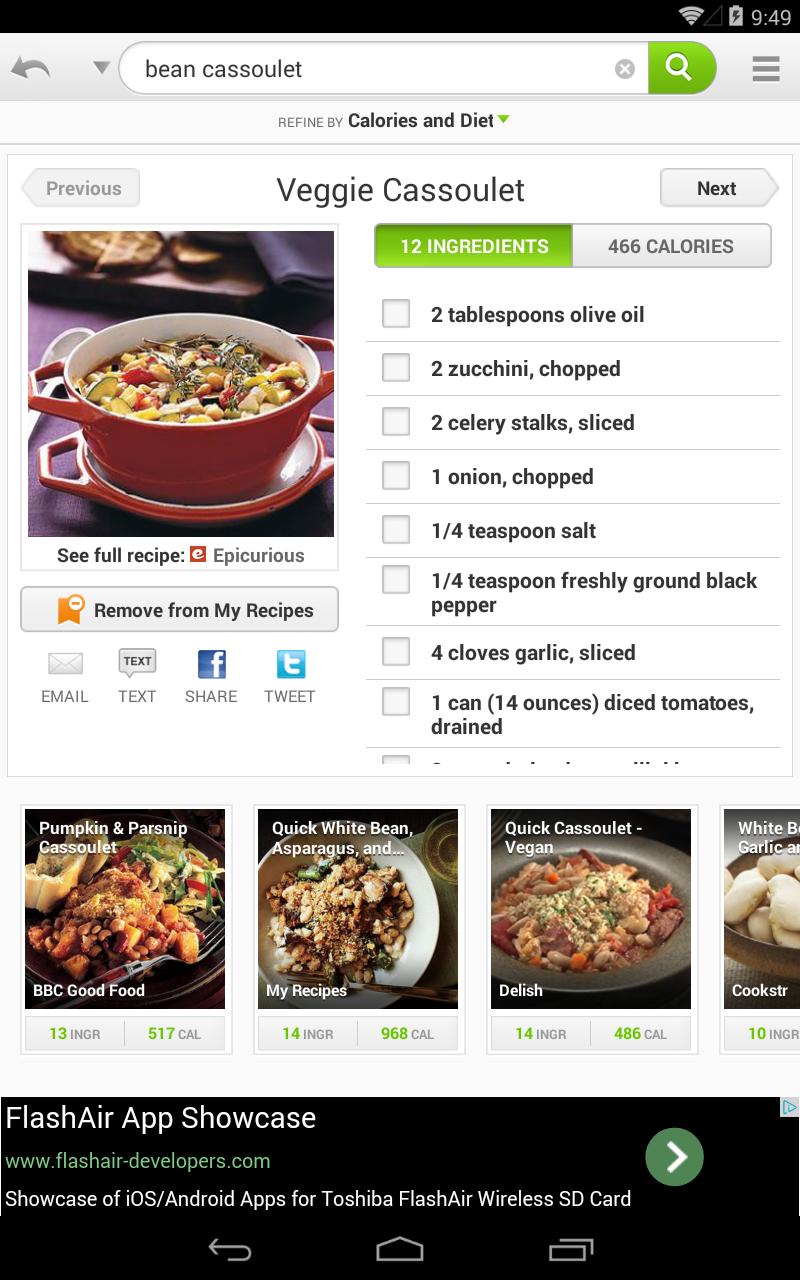Open the search history dropdown arrow

[x=101, y=68]
